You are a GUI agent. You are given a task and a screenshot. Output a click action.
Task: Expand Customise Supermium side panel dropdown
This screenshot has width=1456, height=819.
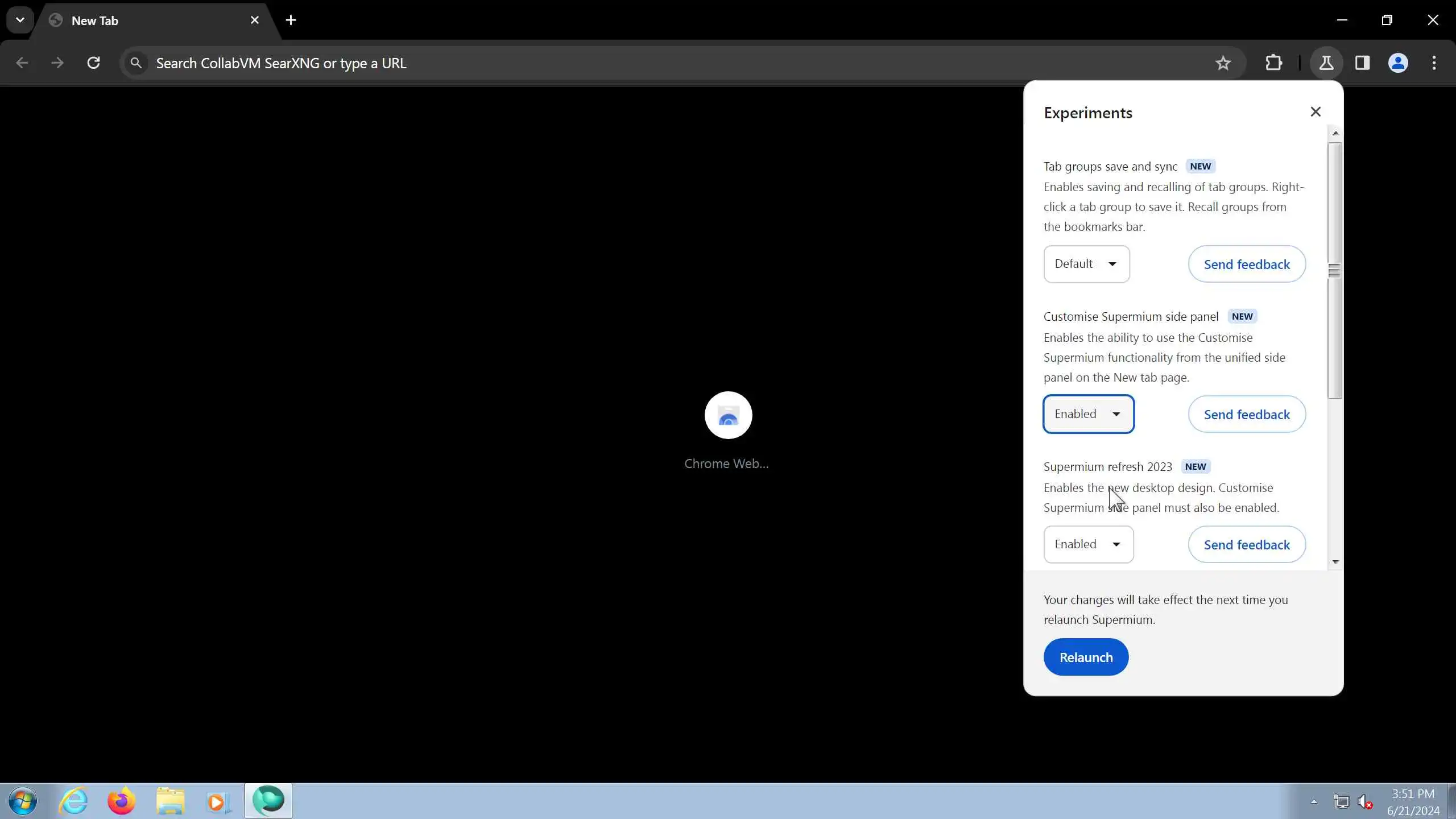(x=1088, y=414)
